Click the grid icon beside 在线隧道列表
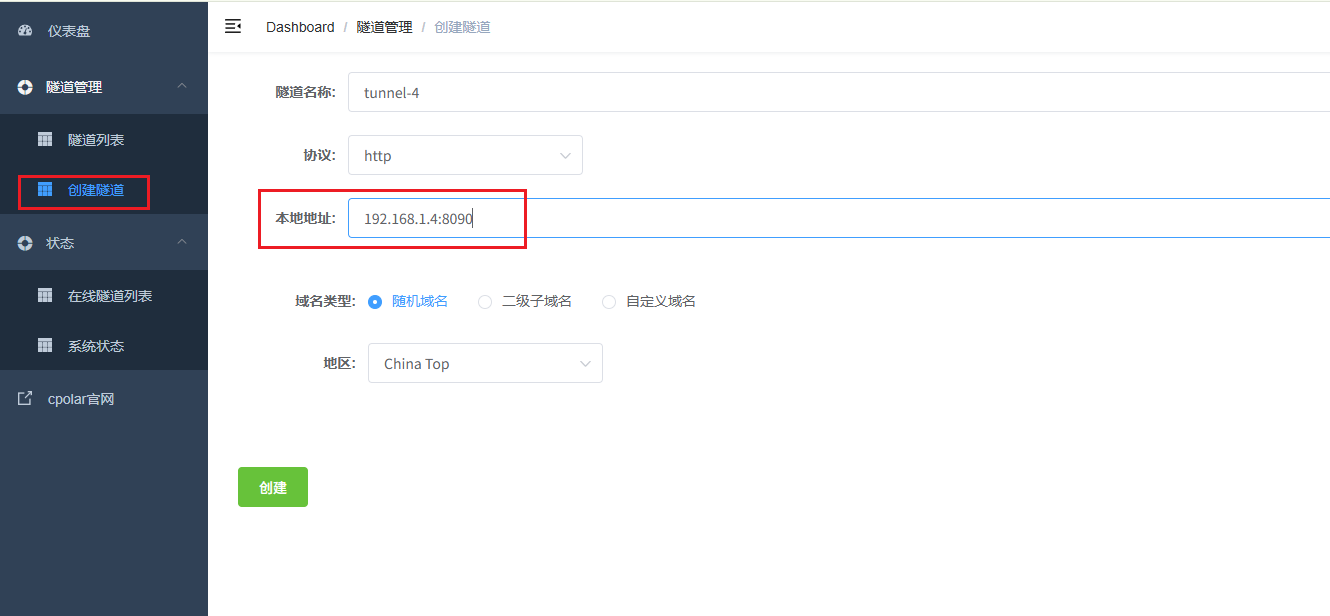 tap(45, 295)
